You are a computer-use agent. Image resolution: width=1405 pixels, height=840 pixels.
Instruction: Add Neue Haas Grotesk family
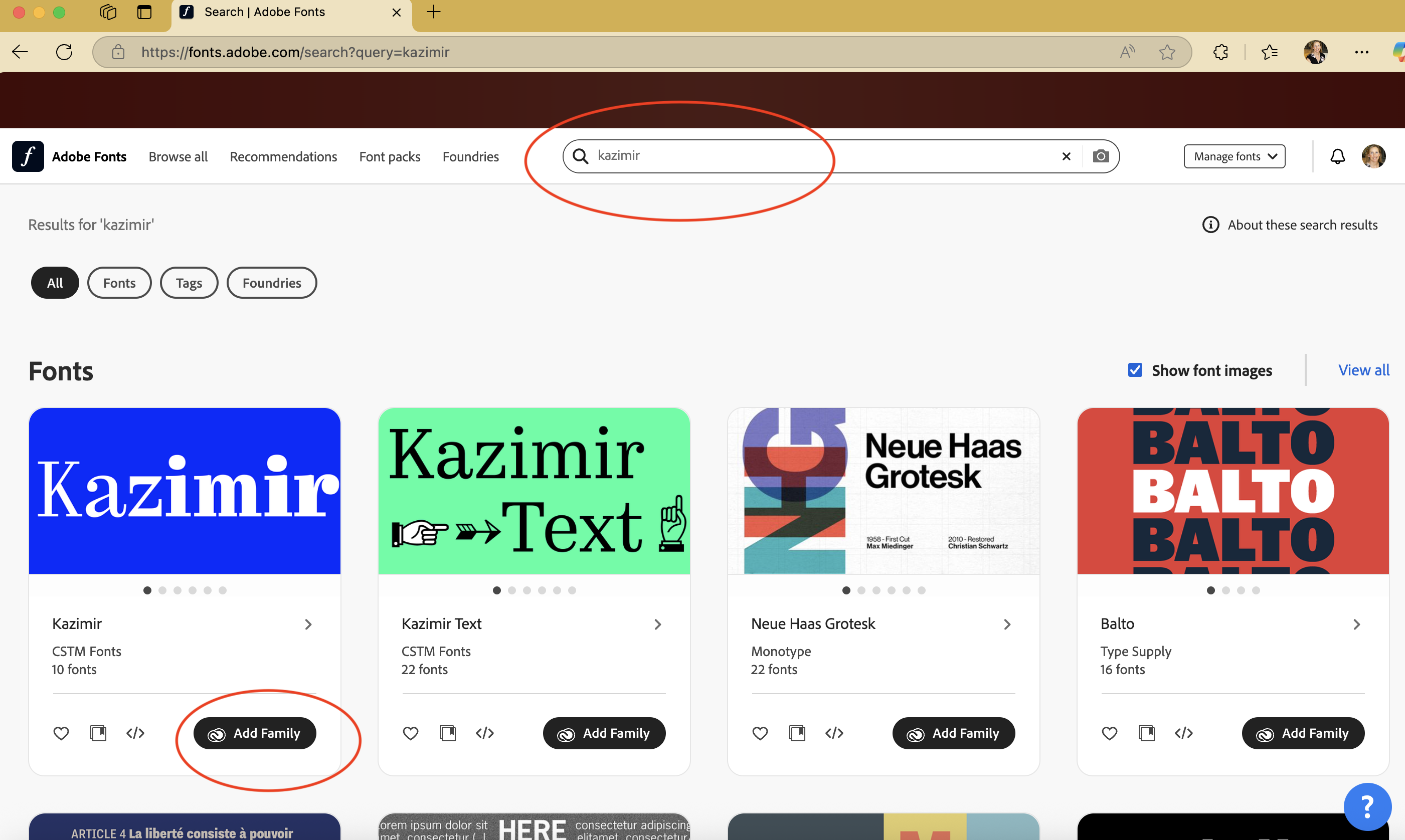tap(954, 733)
